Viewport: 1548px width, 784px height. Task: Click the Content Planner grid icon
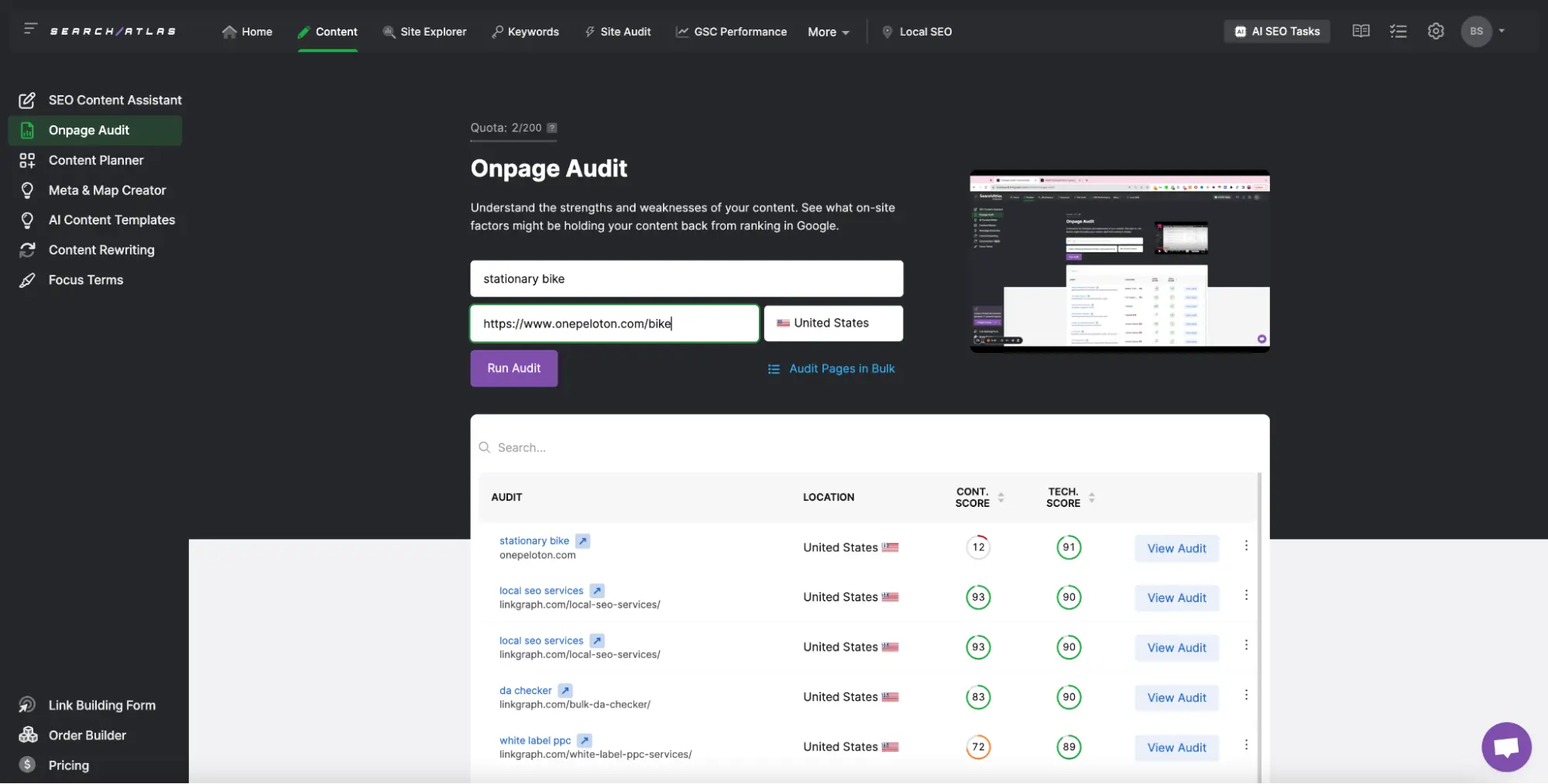click(27, 160)
